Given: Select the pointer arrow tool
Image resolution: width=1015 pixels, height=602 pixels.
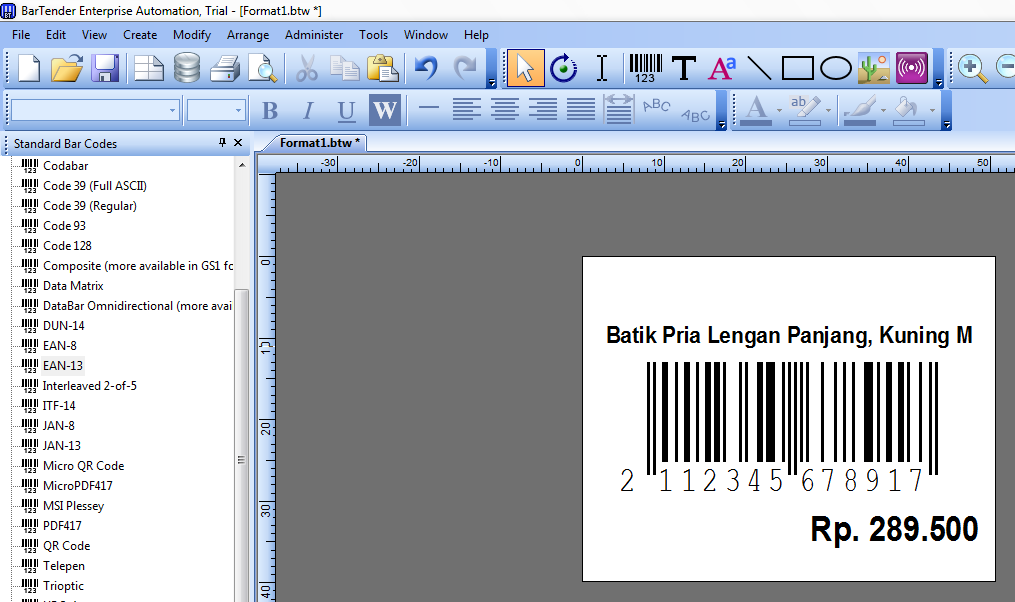Looking at the screenshot, I should (x=525, y=68).
